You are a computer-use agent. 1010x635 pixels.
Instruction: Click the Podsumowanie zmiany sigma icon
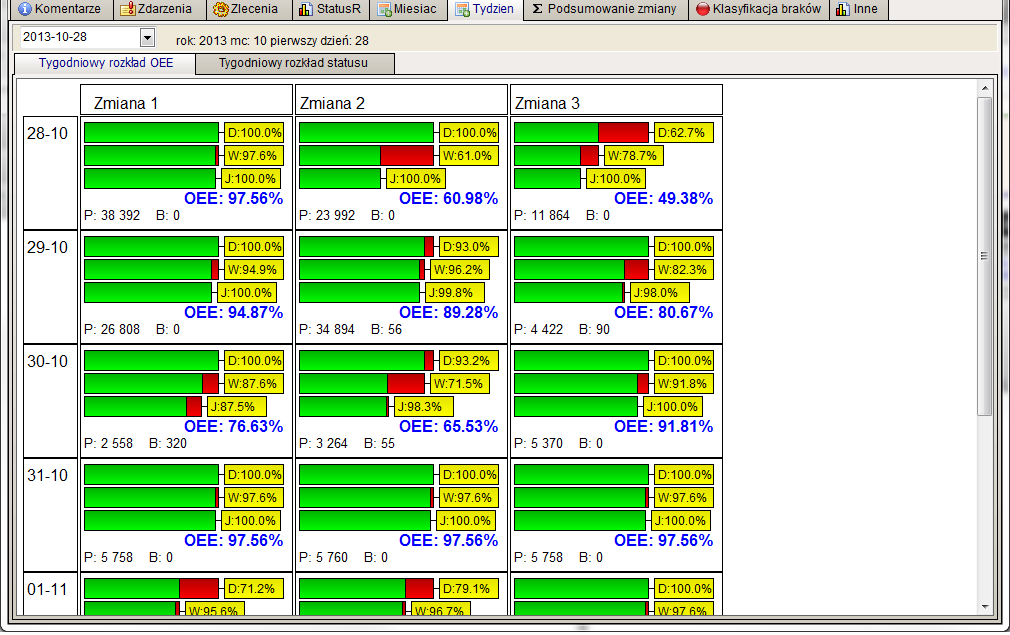click(x=537, y=9)
